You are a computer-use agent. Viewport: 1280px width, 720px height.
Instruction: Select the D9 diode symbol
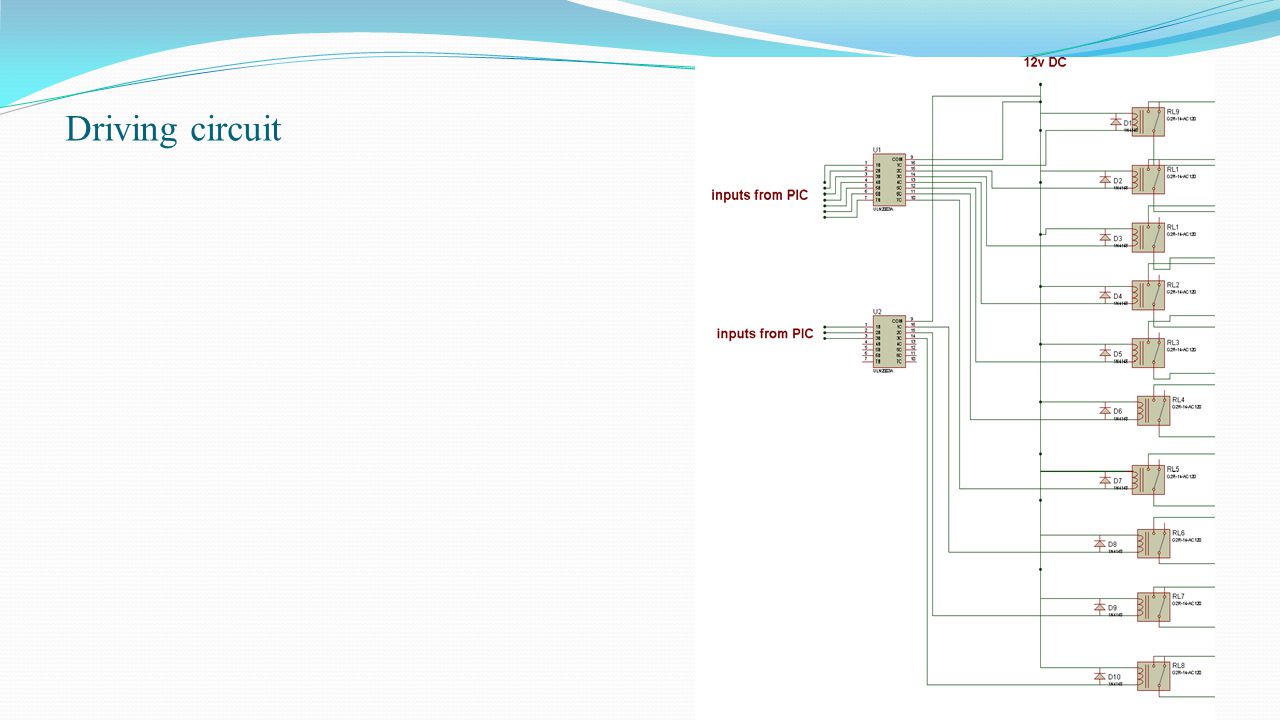[1099, 607]
